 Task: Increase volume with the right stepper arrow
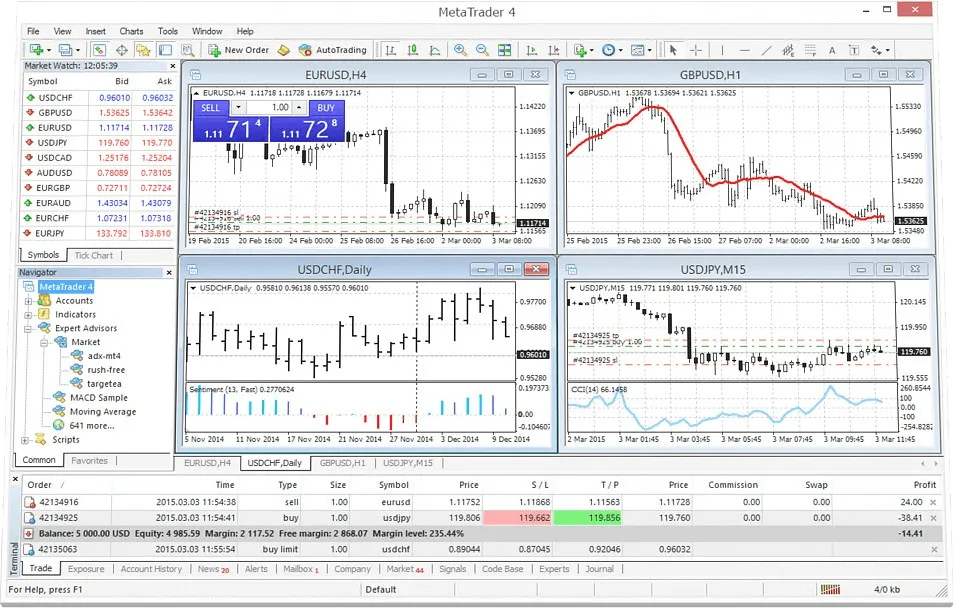[x=299, y=108]
